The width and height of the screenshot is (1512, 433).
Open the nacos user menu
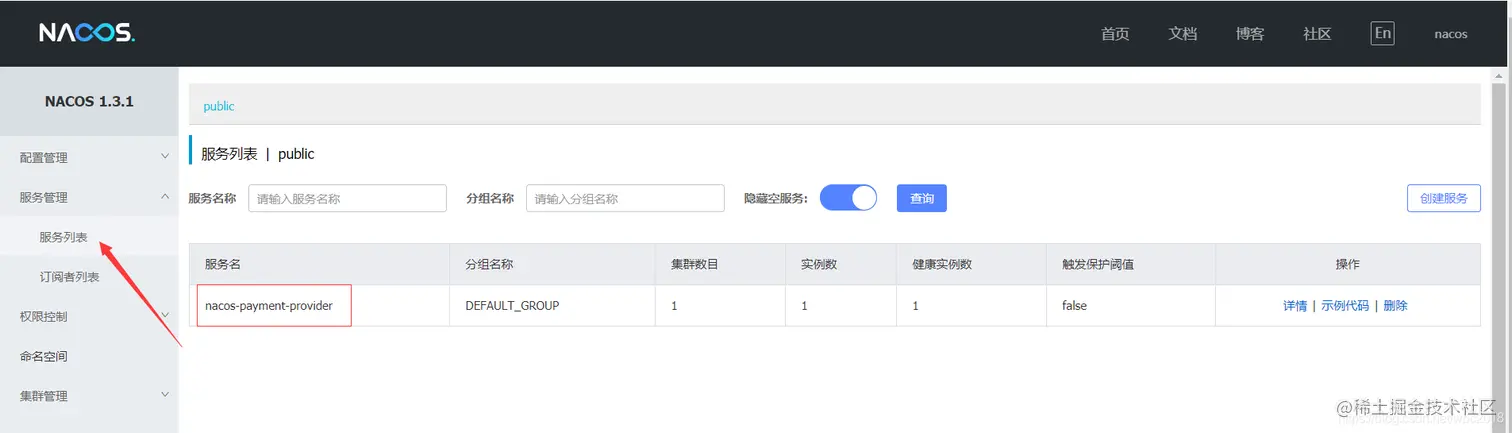(x=1451, y=34)
